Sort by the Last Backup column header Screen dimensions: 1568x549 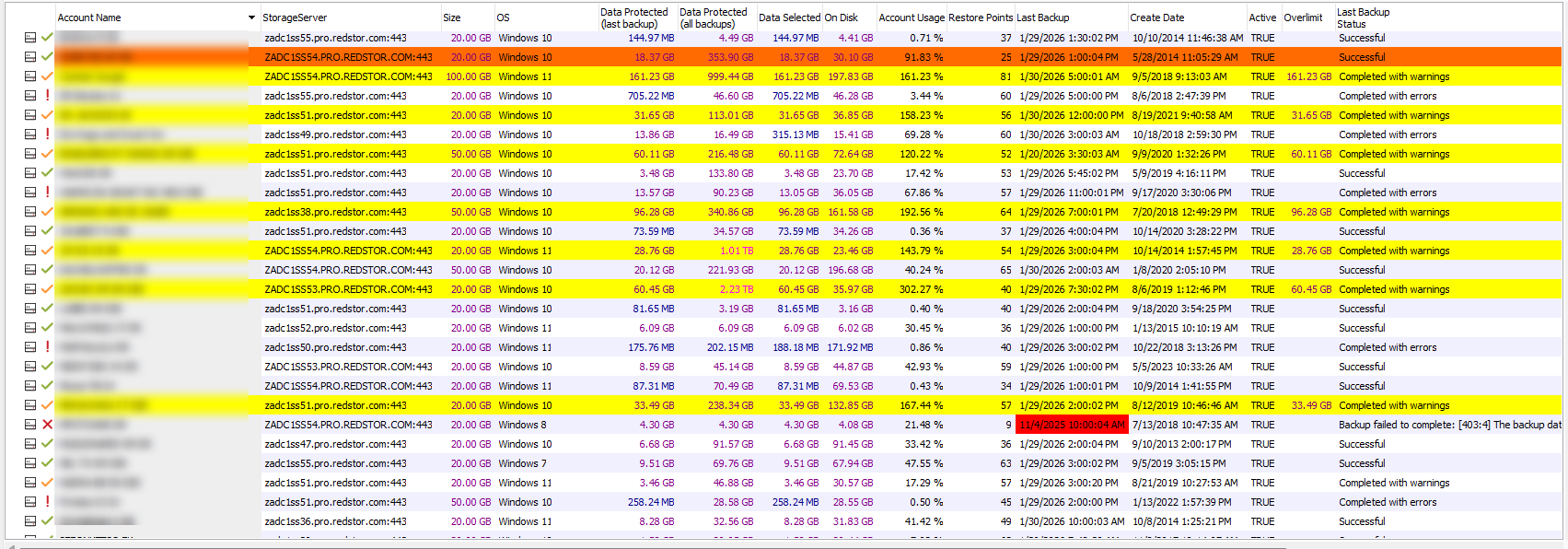point(1043,18)
